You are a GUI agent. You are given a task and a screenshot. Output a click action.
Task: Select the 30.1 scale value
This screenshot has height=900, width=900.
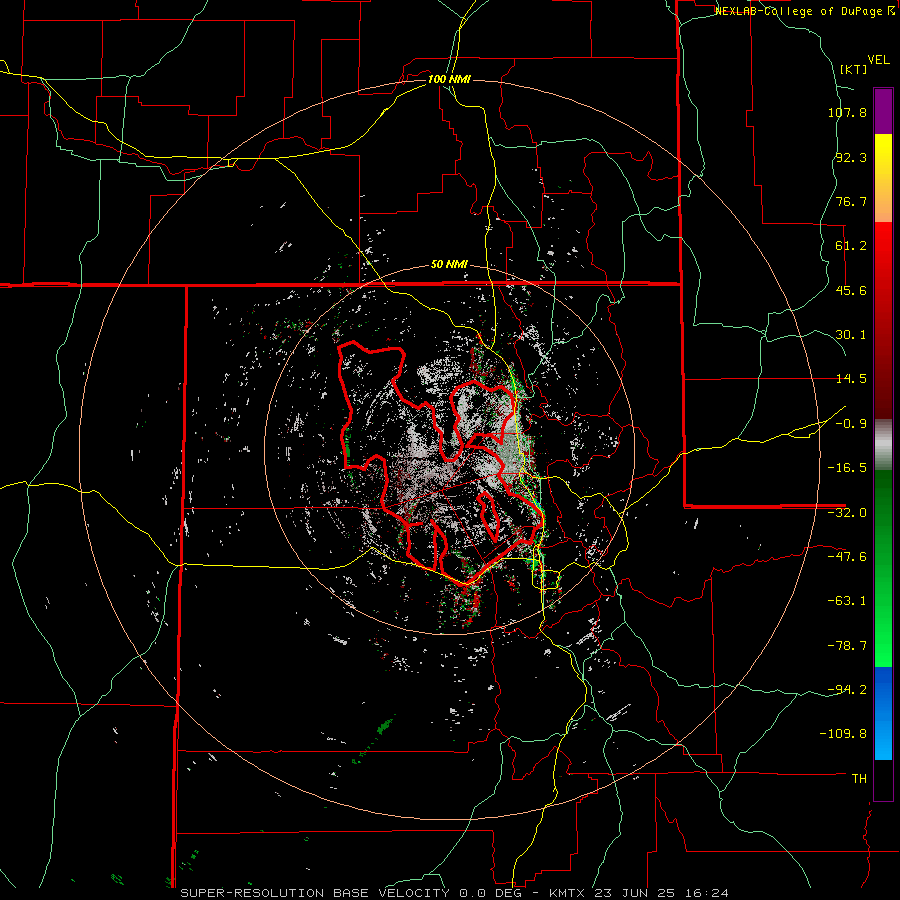[x=851, y=335]
